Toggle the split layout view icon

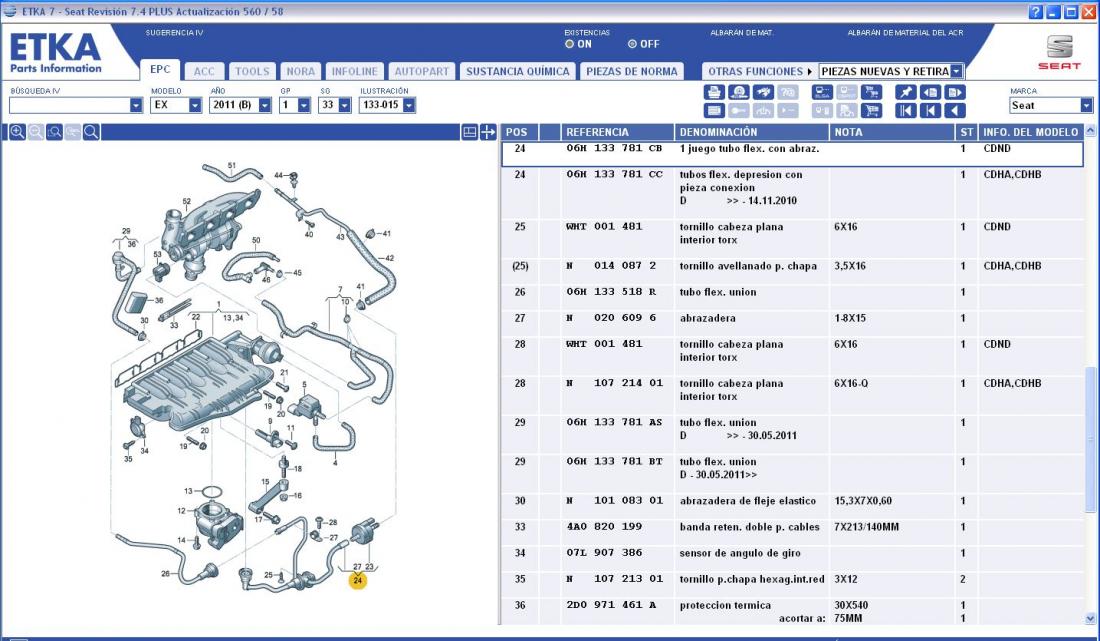coord(470,132)
